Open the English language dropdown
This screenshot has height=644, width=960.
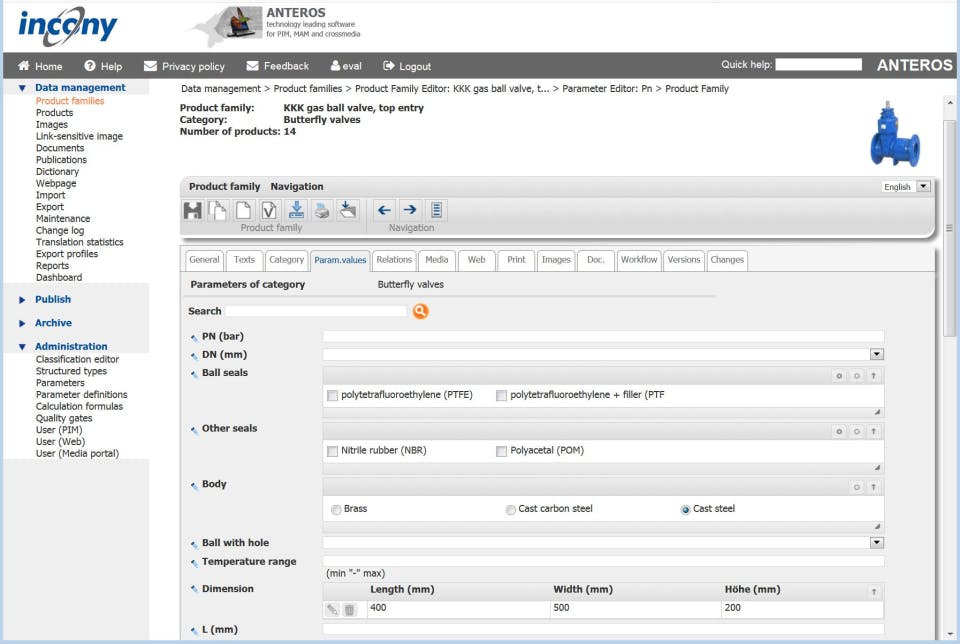click(x=923, y=186)
